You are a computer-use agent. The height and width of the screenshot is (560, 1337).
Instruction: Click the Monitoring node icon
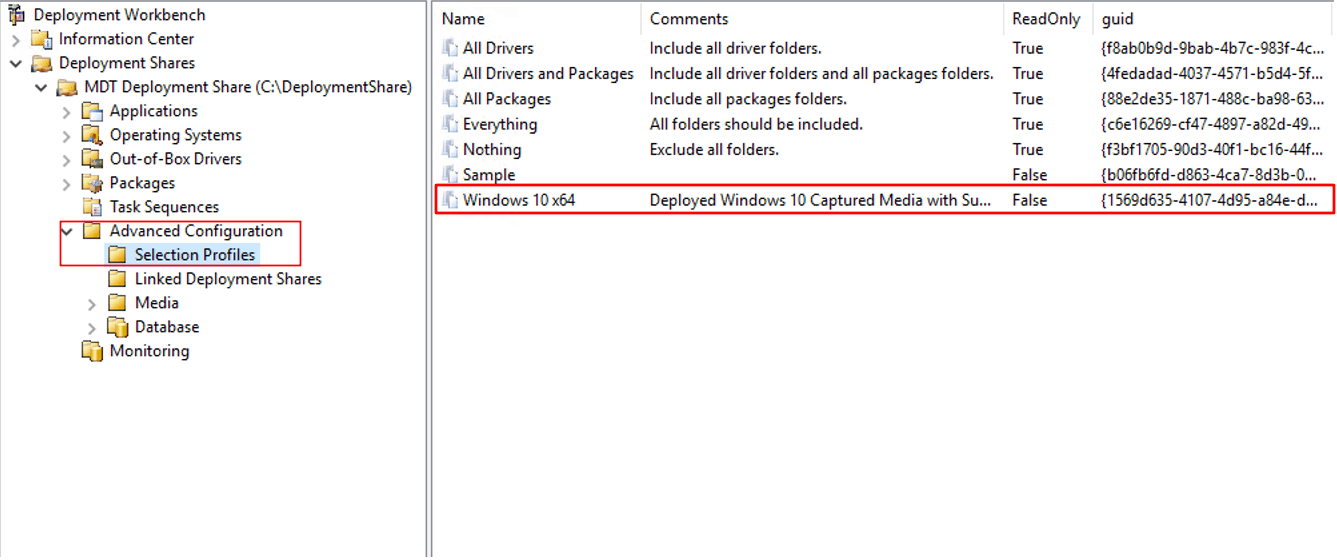pos(92,351)
